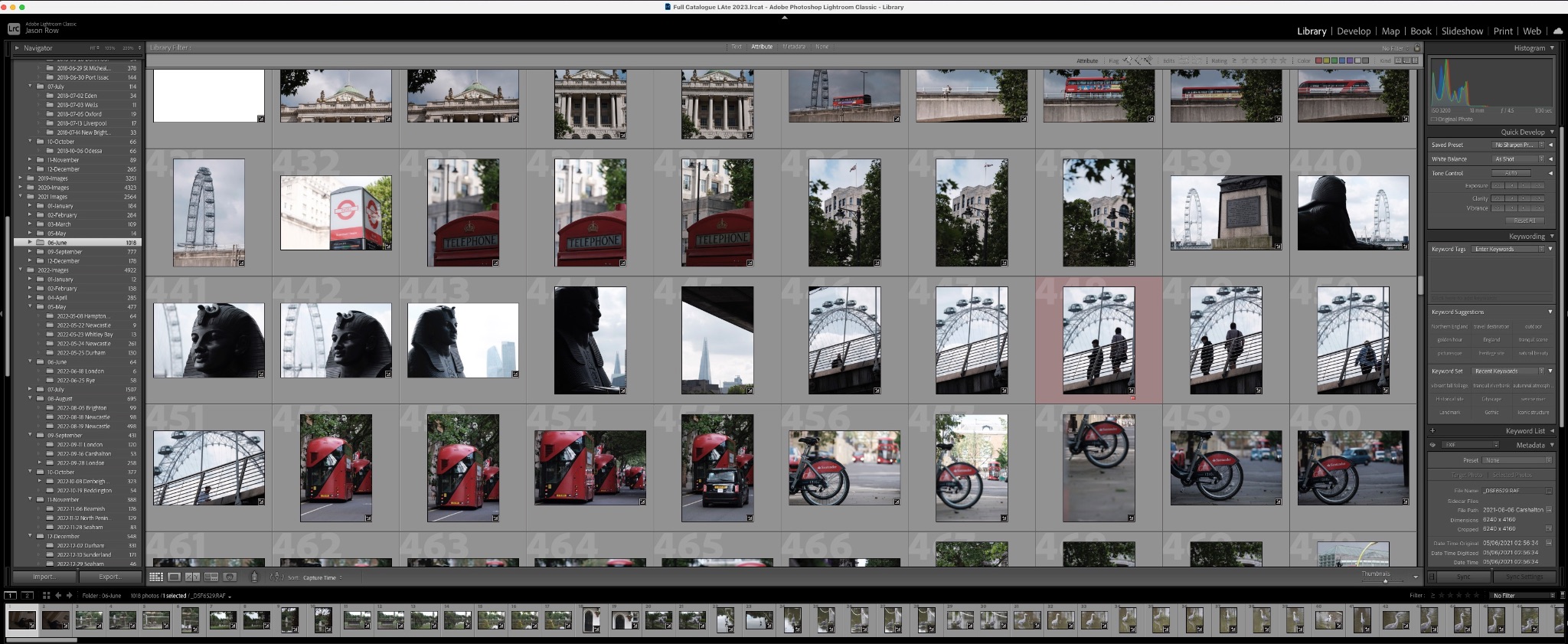Image resolution: width=1568 pixels, height=644 pixels.
Task: Click Reset All in Quick Develop
Action: coord(1525,221)
